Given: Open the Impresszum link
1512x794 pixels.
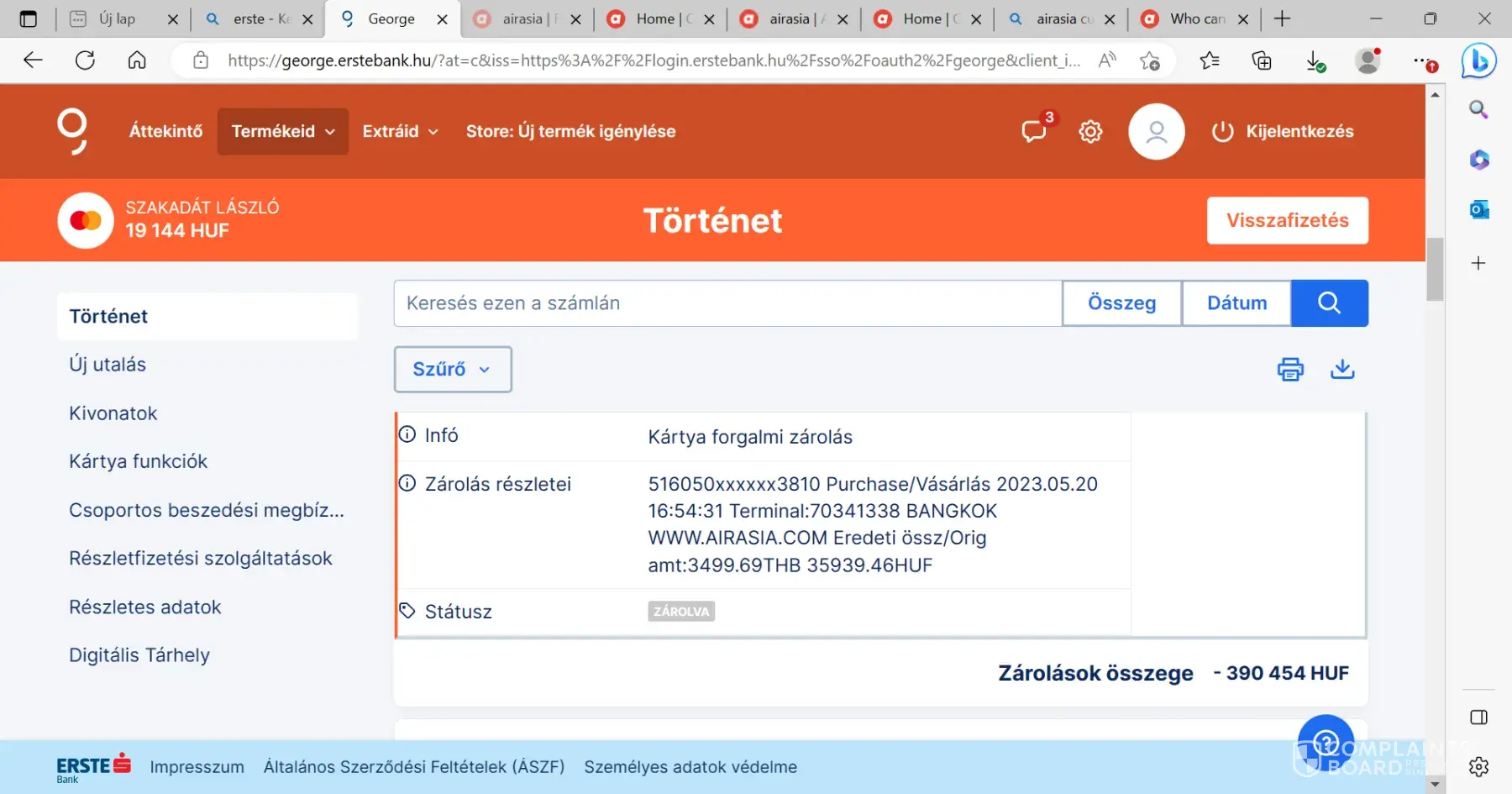Looking at the screenshot, I should click(x=197, y=767).
